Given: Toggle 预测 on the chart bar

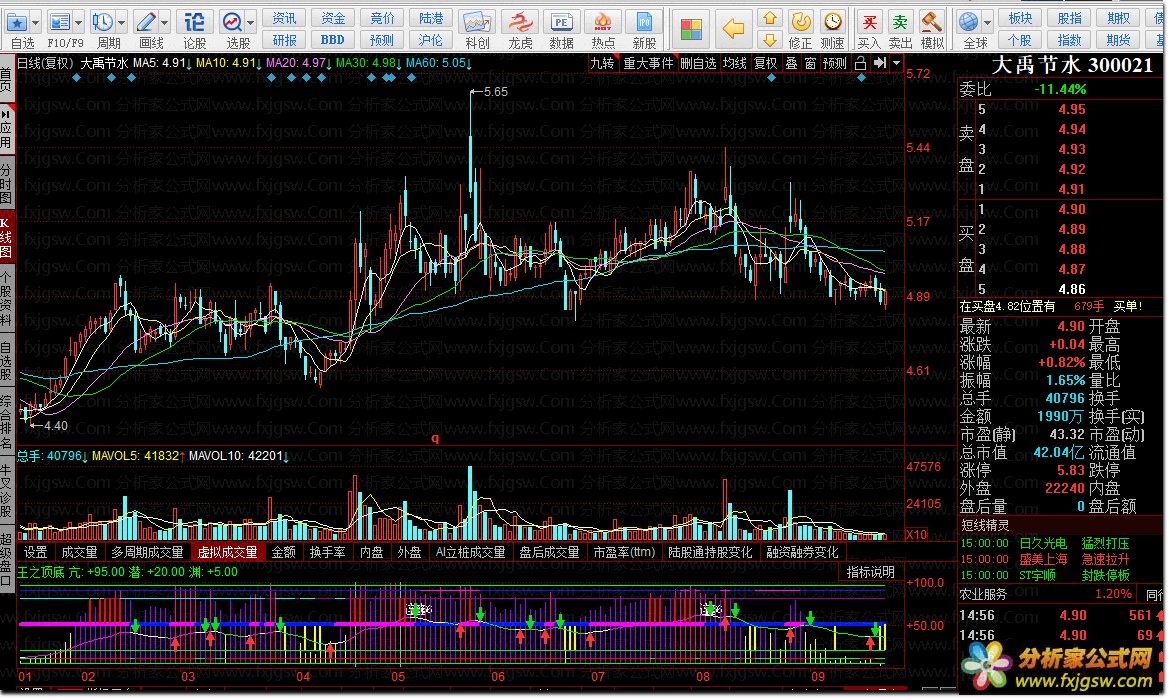Looking at the screenshot, I should click(835, 63).
